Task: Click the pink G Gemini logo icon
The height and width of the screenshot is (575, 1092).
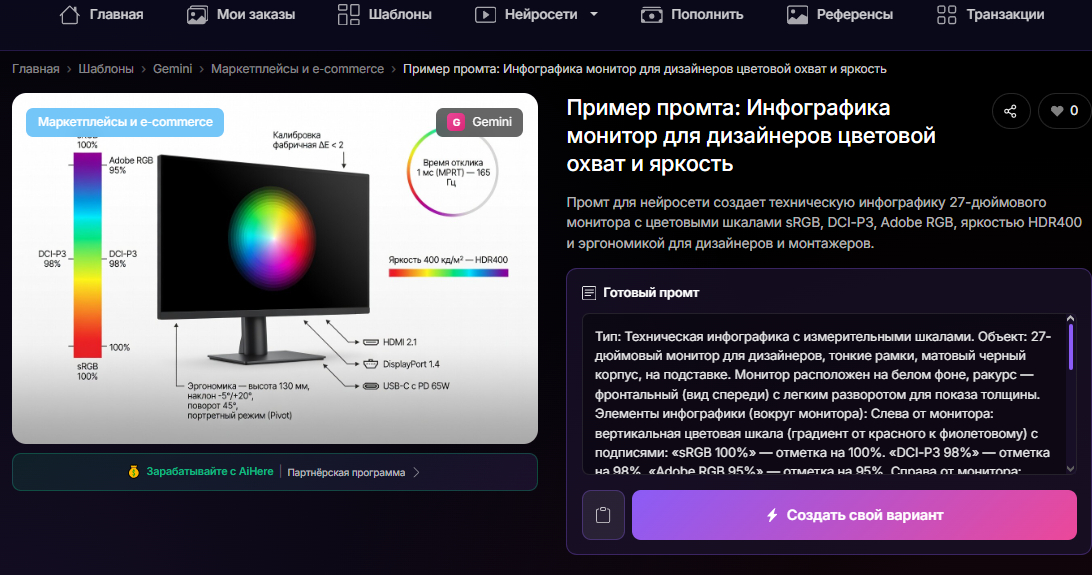Action: (455, 122)
